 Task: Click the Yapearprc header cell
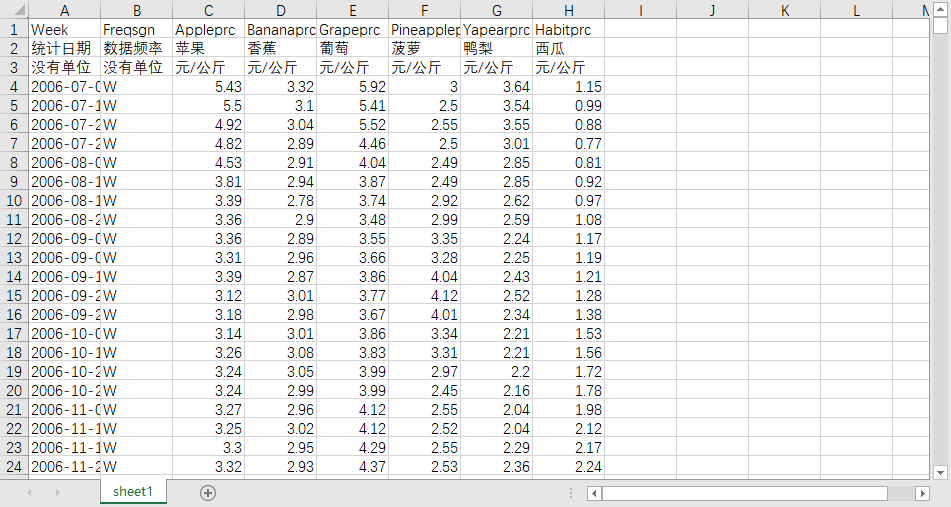pyautogui.click(x=497, y=29)
